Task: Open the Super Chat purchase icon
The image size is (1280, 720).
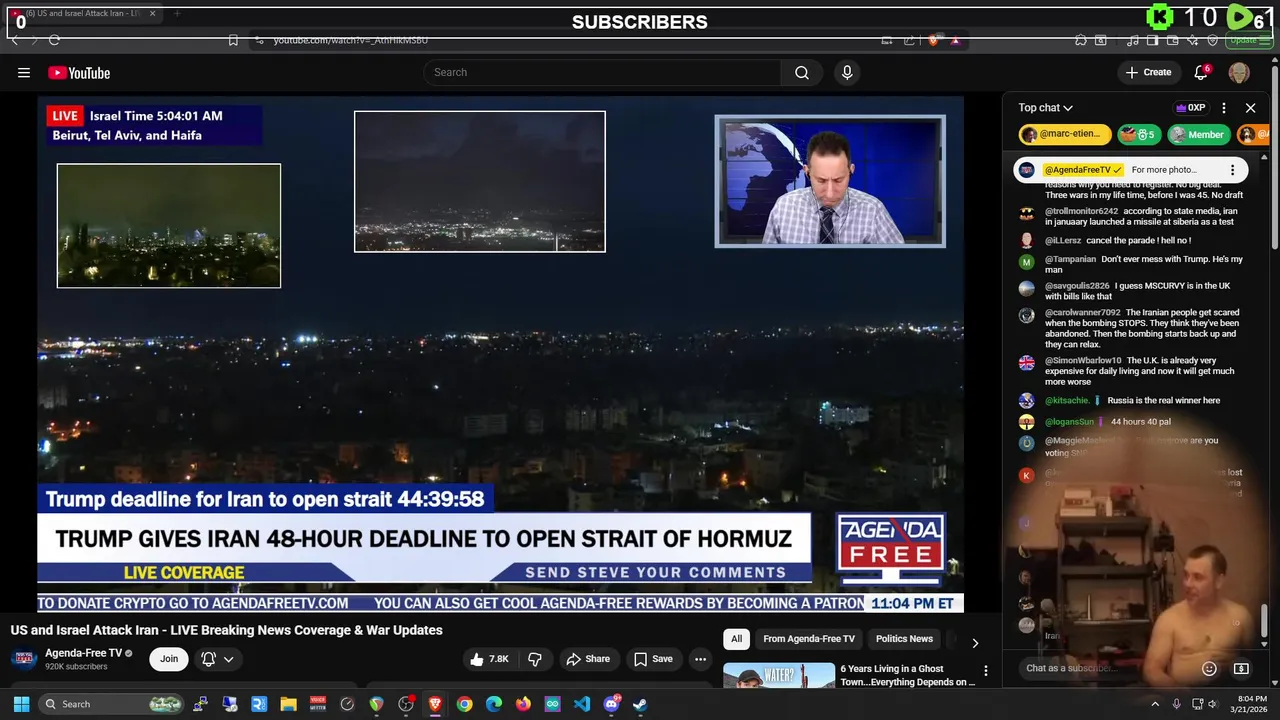Action: tap(1241, 668)
